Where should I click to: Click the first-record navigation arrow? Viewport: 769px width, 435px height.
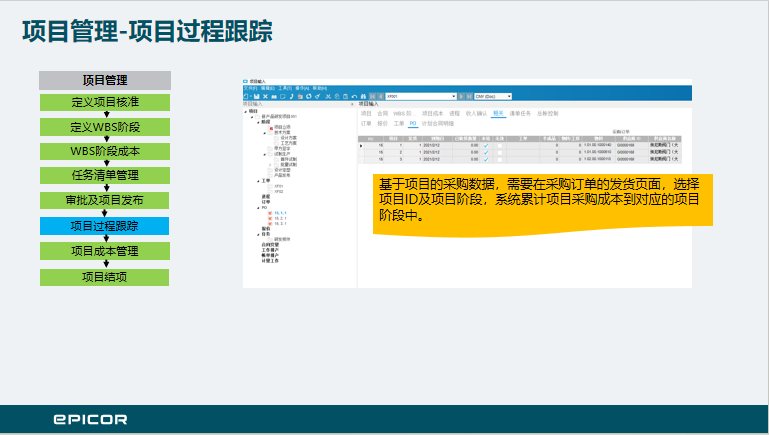tap(370, 96)
